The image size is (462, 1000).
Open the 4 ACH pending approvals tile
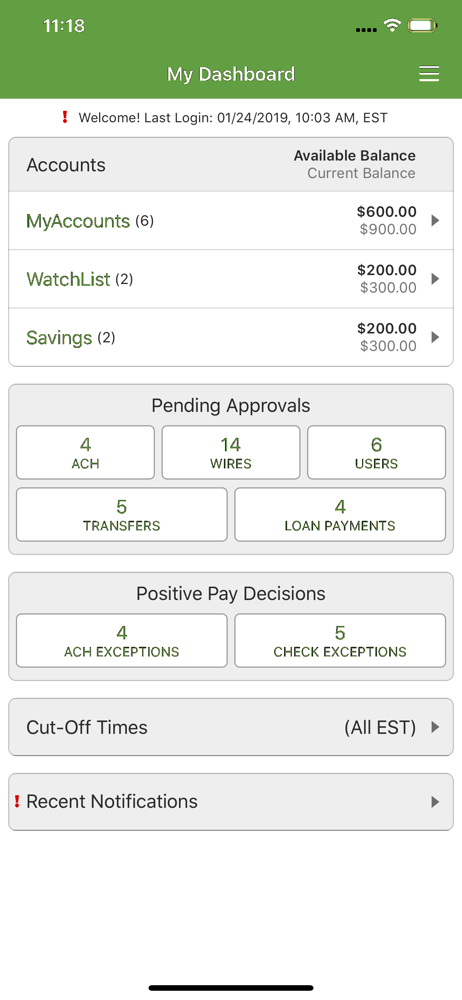coord(86,452)
